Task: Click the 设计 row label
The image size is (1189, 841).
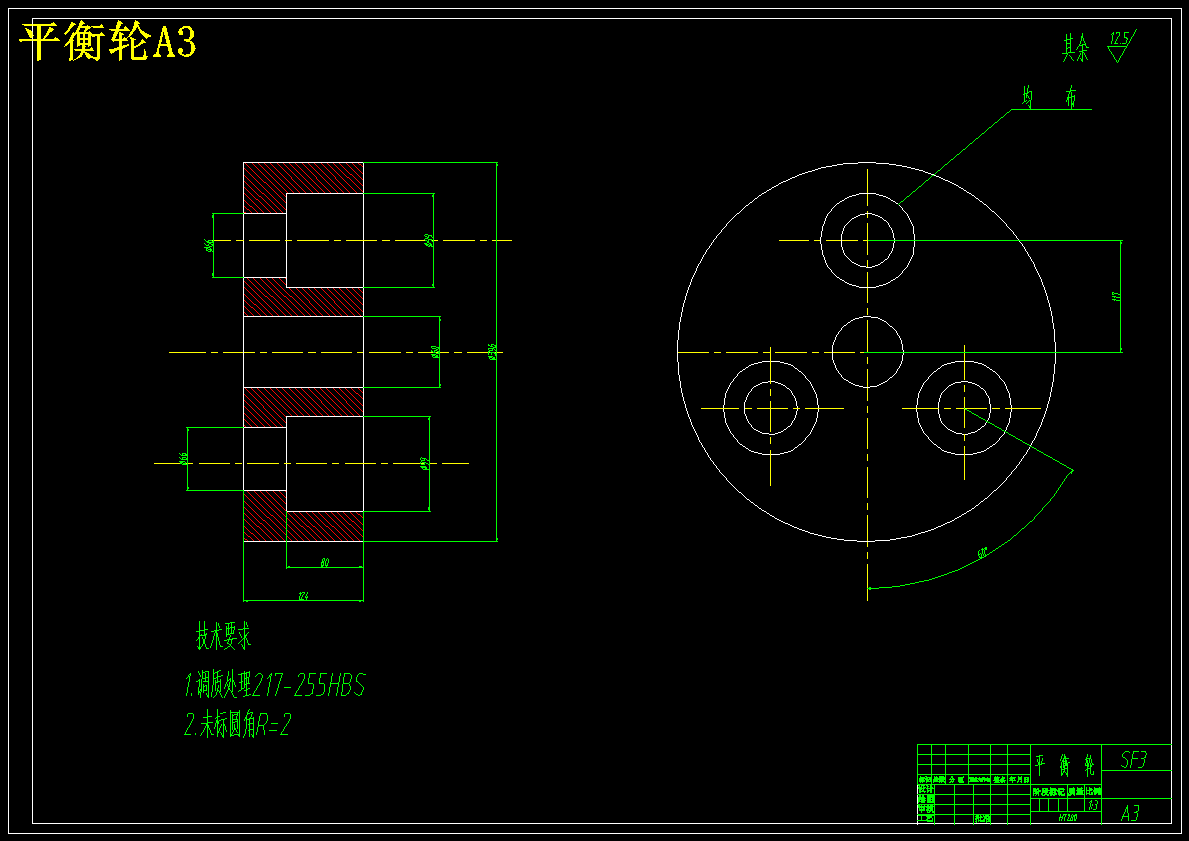Action: click(x=926, y=789)
